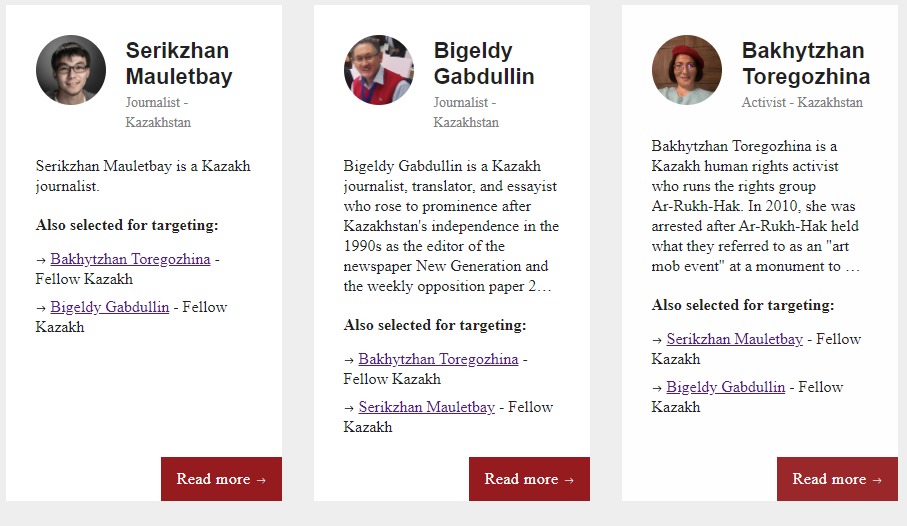Follow Bakhytzhan Toregozhina link in Bigeldy's card
This screenshot has height=526, width=907.
pyautogui.click(x=438, y=359)
